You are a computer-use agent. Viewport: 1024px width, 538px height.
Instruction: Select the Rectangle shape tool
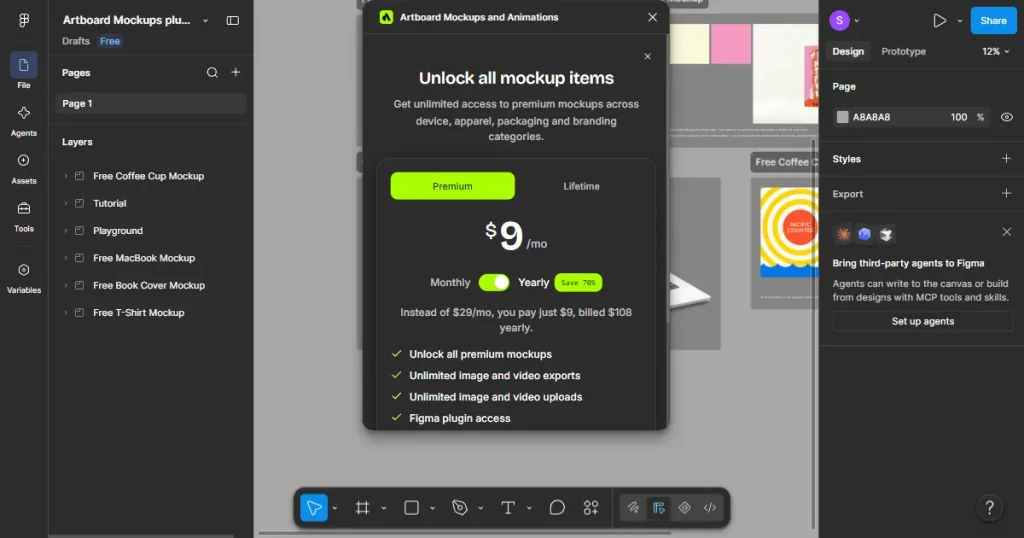tap(411, 507)
